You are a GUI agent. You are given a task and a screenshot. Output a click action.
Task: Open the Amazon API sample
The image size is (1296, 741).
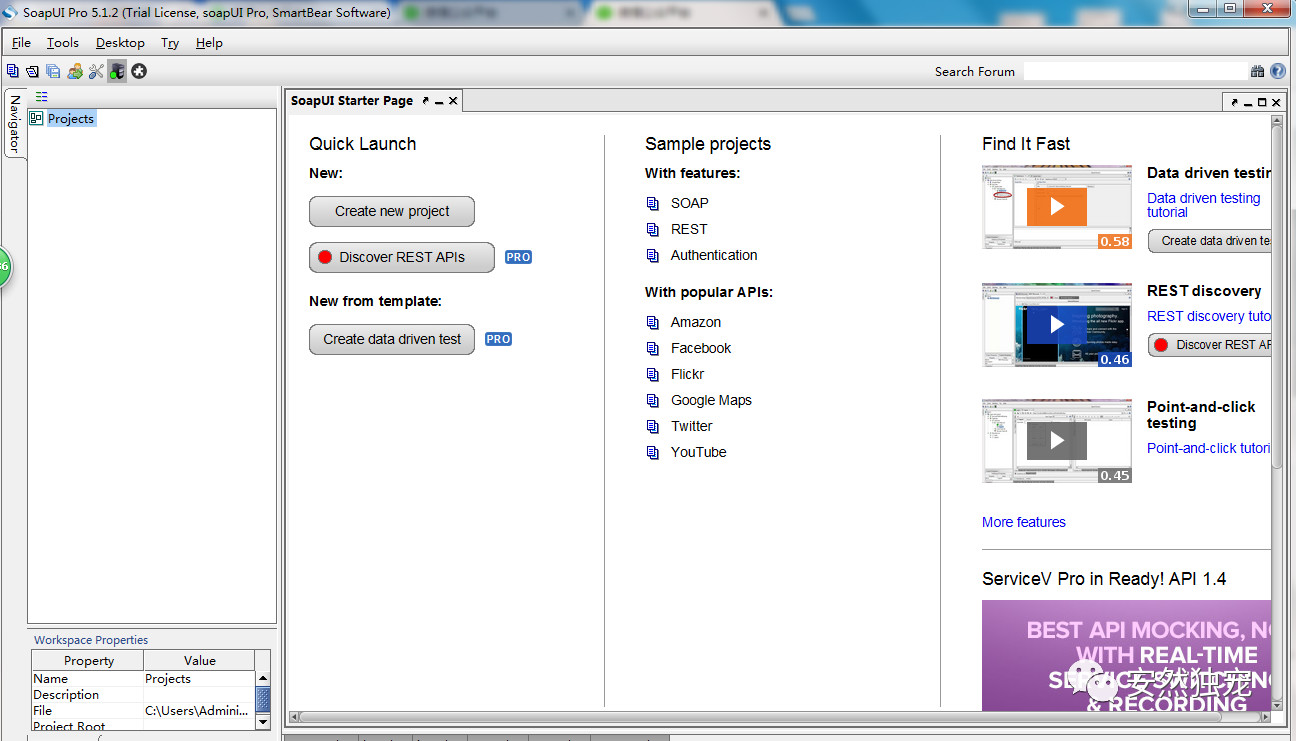pyautogui.click(x=696, y=322)
